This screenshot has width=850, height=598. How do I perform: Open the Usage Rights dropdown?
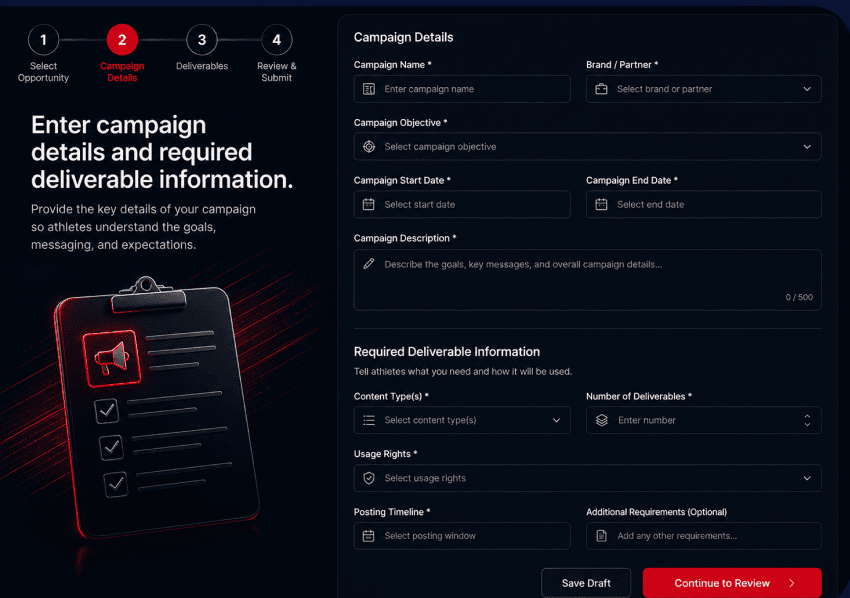(x=587, y=478)
